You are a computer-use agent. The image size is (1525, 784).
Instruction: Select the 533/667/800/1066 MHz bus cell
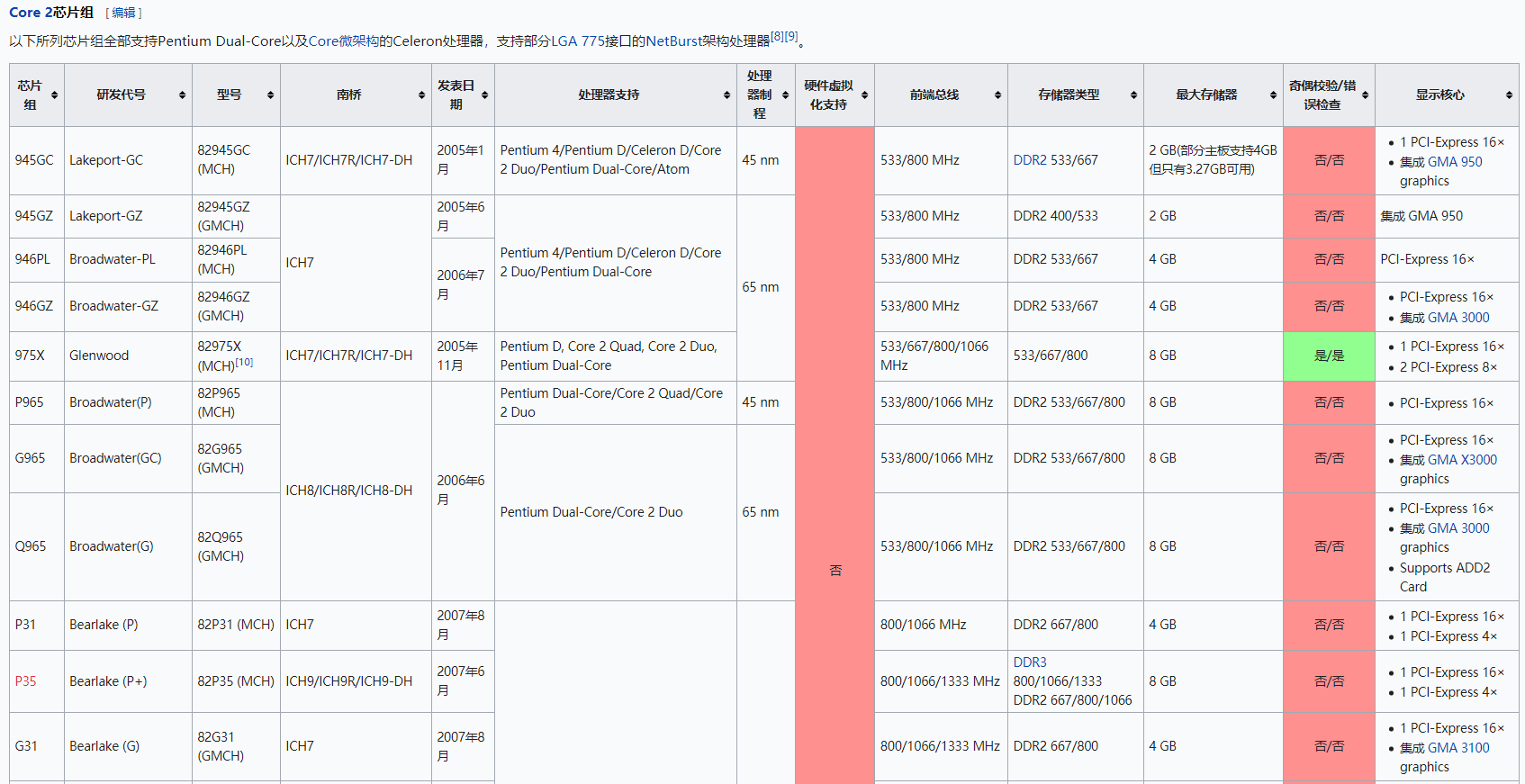pyautogui.click(x=941, y=356)
